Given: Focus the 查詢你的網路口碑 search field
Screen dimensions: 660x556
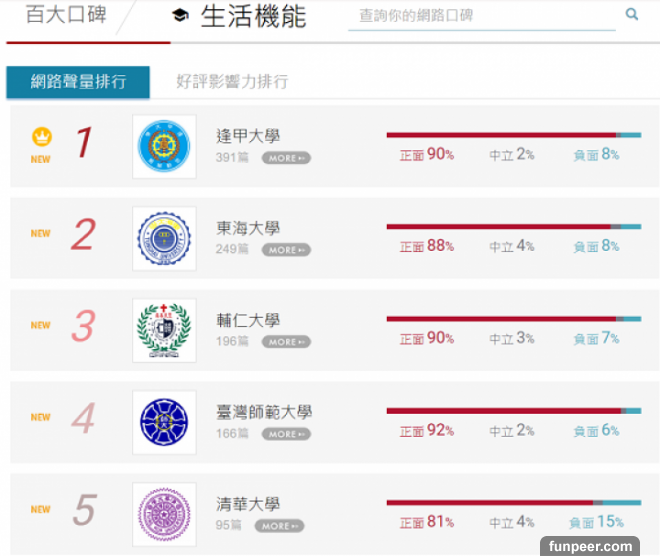Looking at the screenshot, I should (482, 16).
